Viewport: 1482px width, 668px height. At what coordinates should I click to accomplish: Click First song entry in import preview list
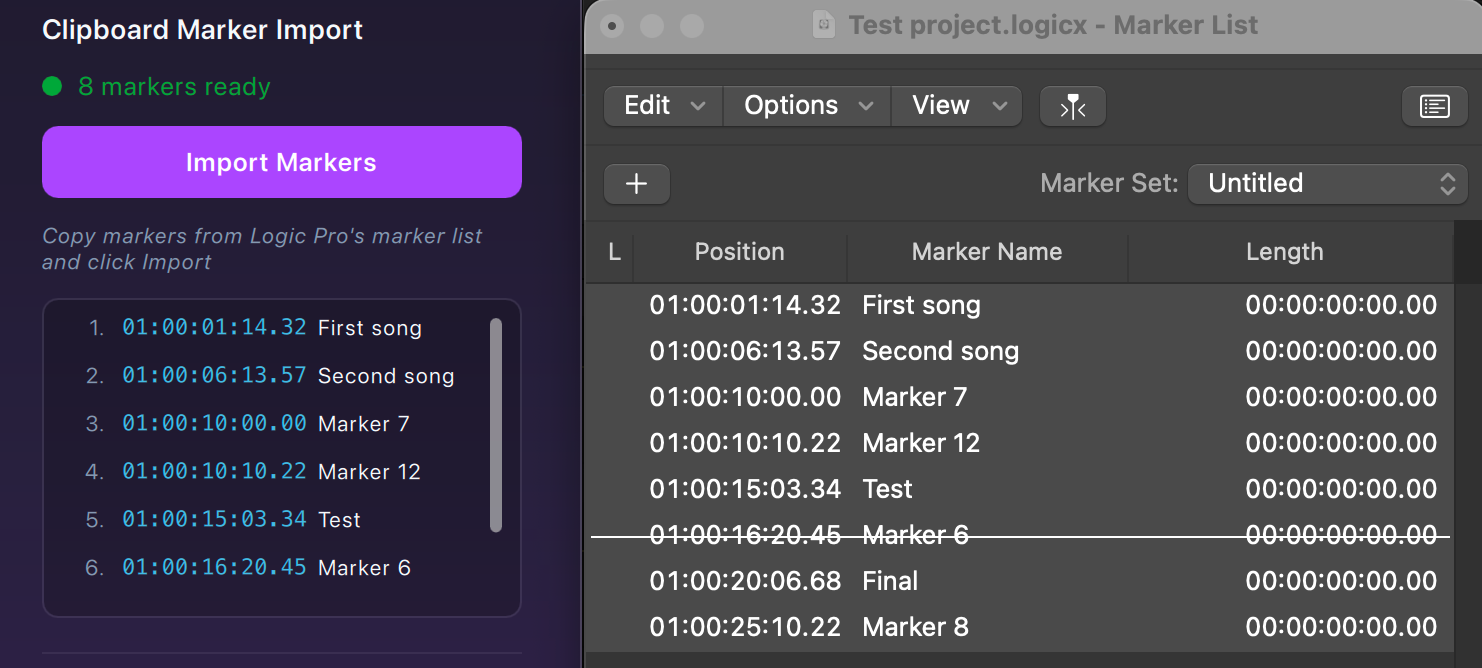pos(370,328)
